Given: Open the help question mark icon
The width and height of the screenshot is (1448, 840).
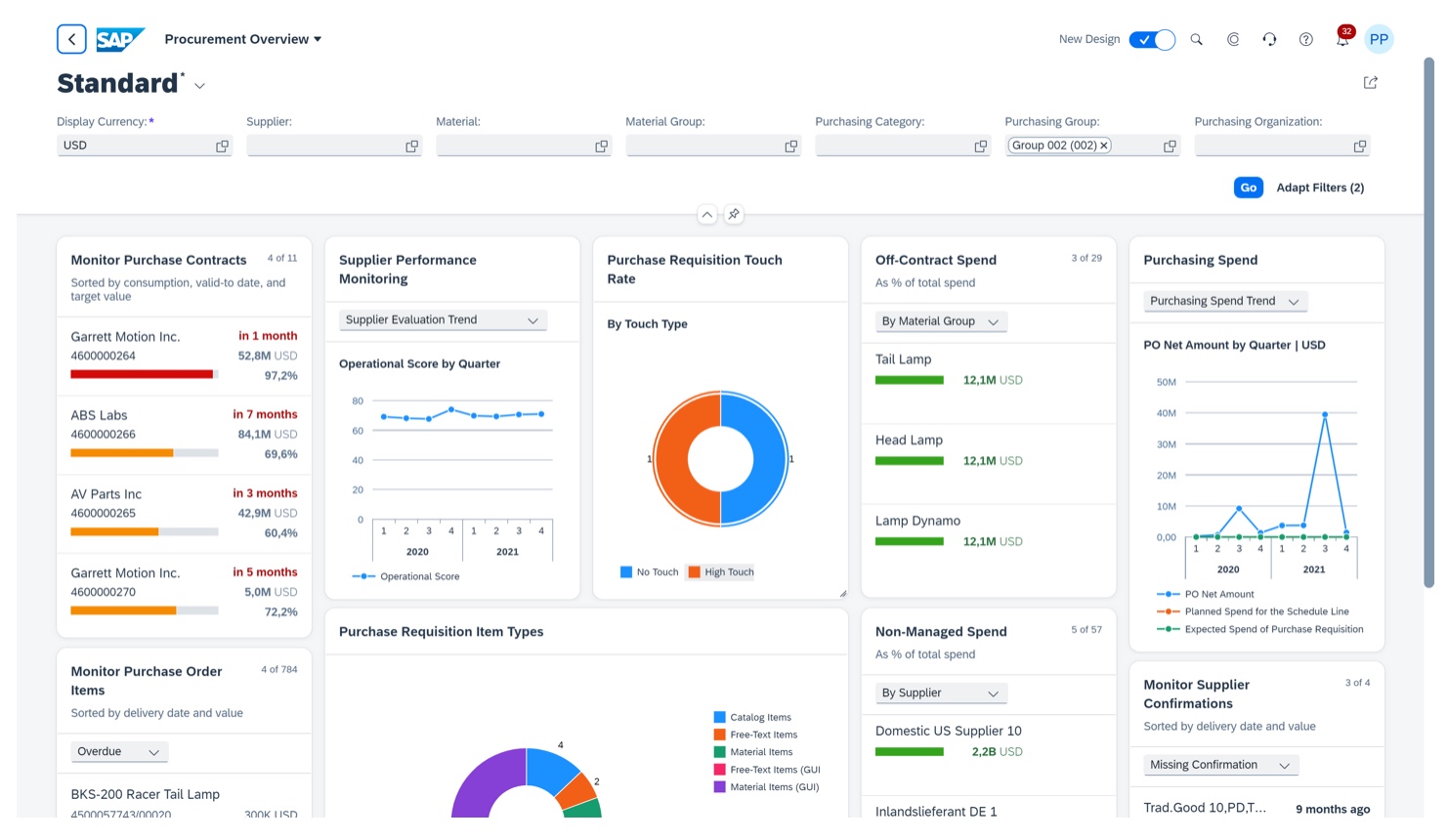Looking at the screenshot, I should pos(1305,39).
